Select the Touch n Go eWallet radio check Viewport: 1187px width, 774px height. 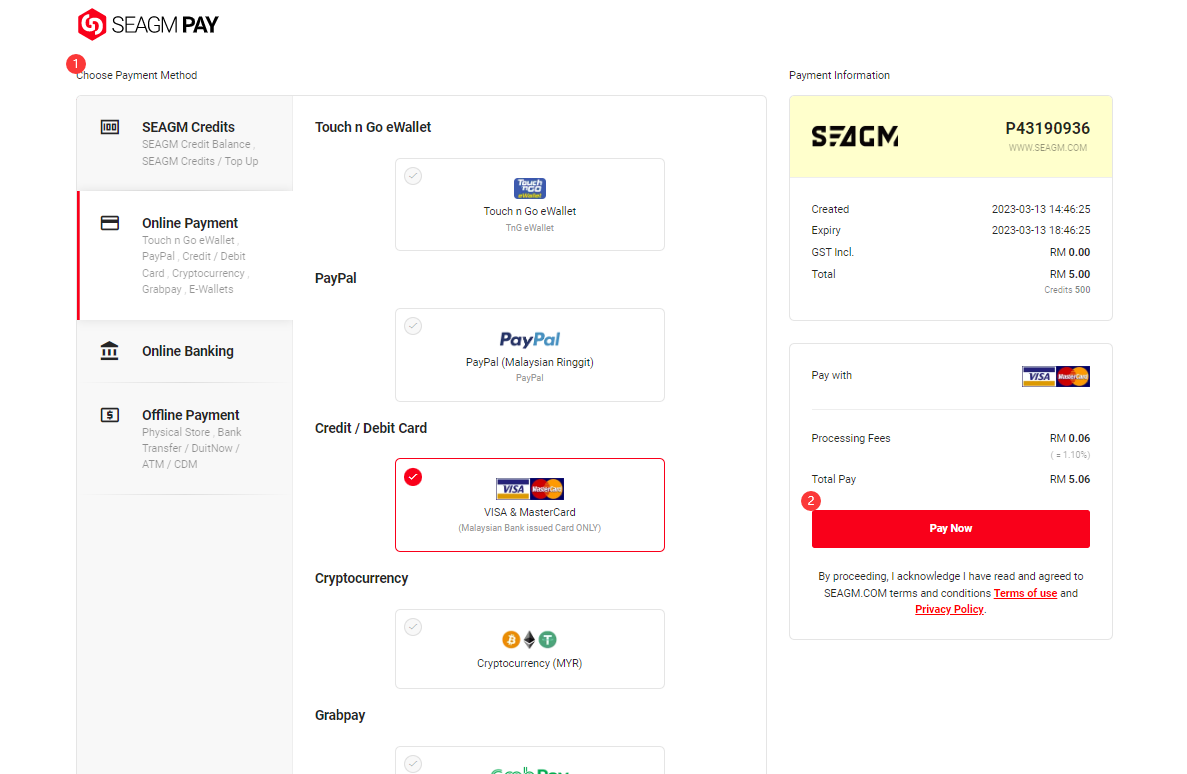(x=413, y=176)
